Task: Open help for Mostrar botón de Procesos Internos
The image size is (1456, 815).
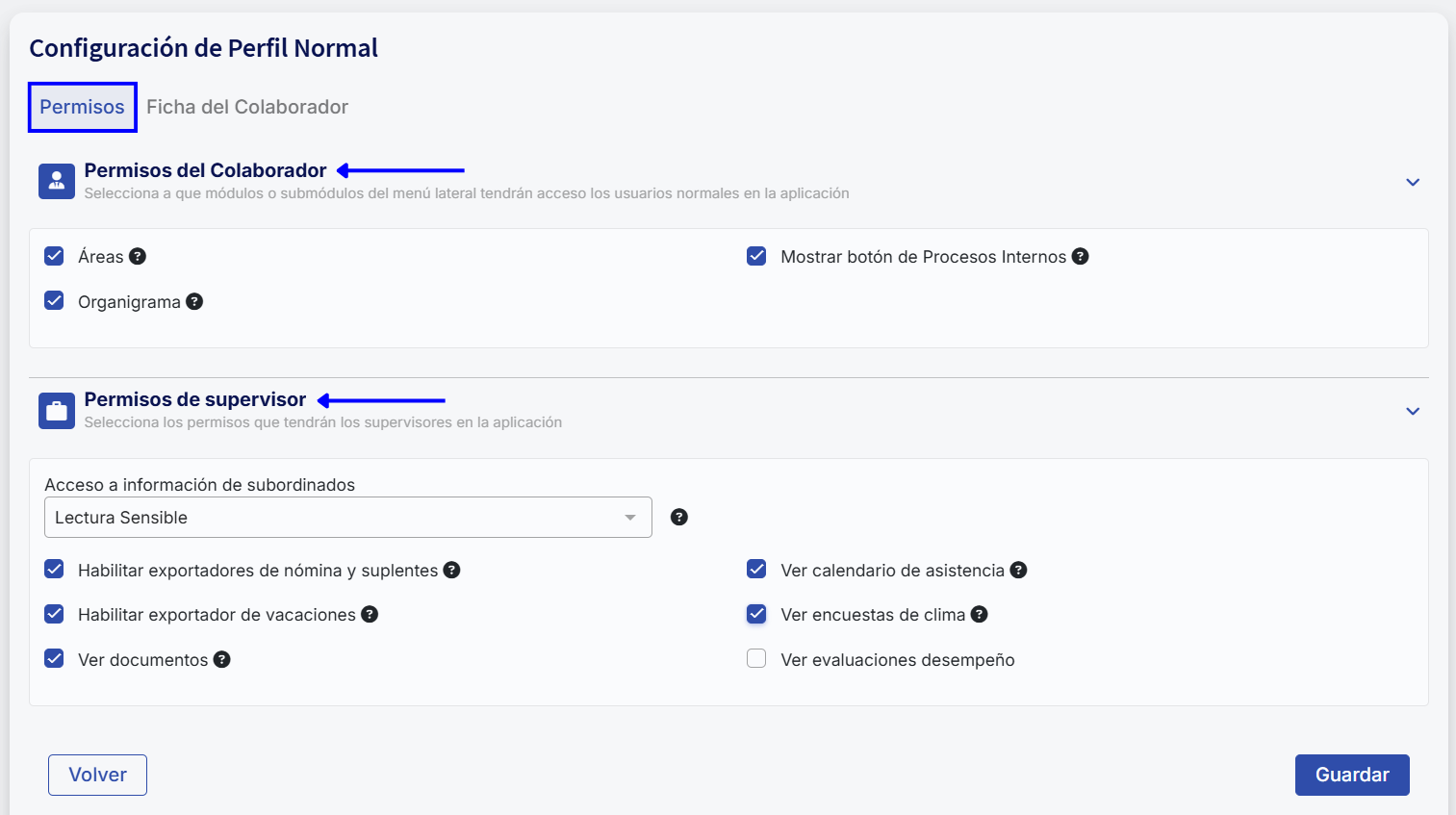Action: tap(1080, 256)
